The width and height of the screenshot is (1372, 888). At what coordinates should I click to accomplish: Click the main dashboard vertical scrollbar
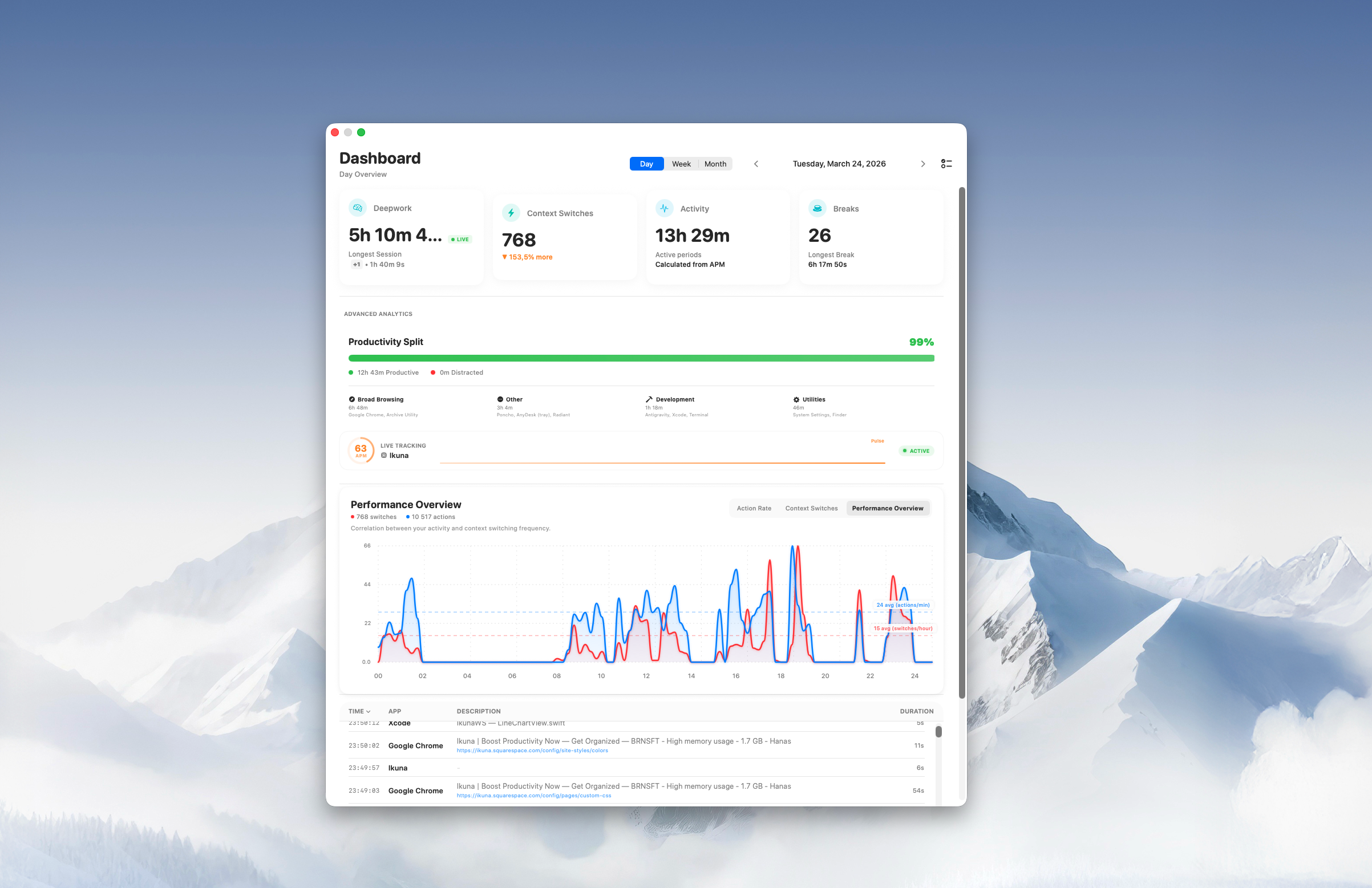(x=962, y=442)
